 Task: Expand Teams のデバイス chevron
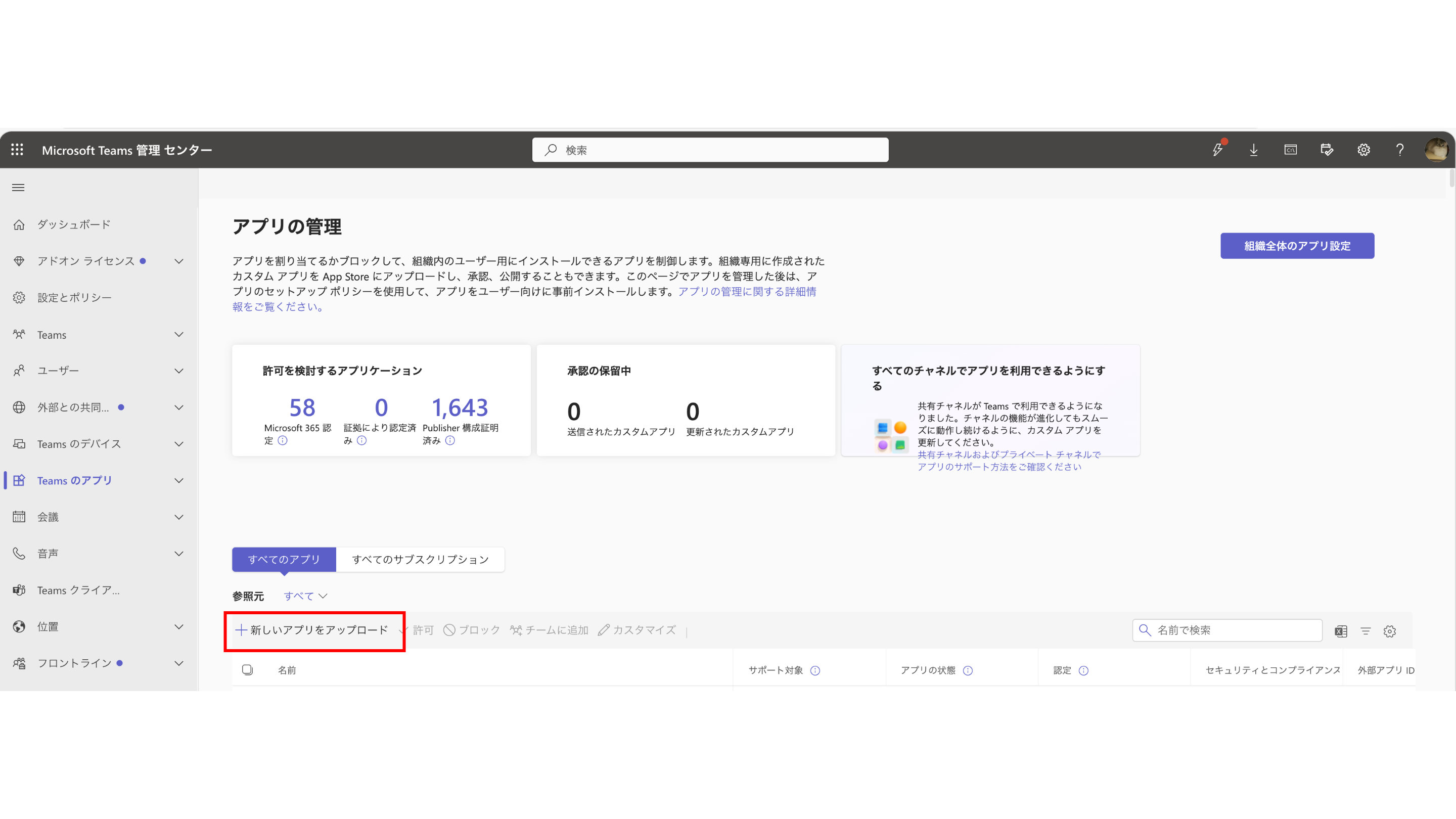point(179,444)
